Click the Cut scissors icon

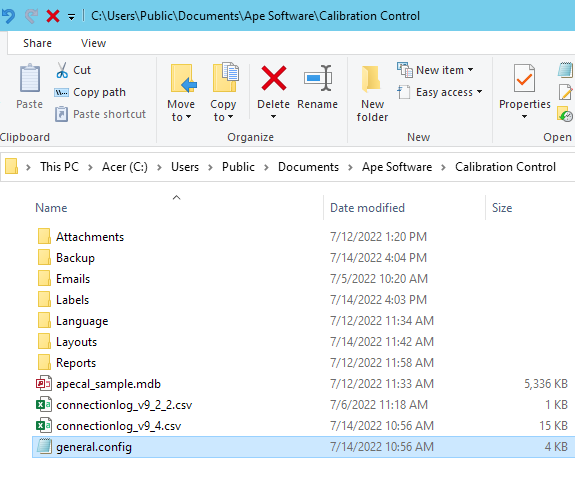tap(62, 70)
